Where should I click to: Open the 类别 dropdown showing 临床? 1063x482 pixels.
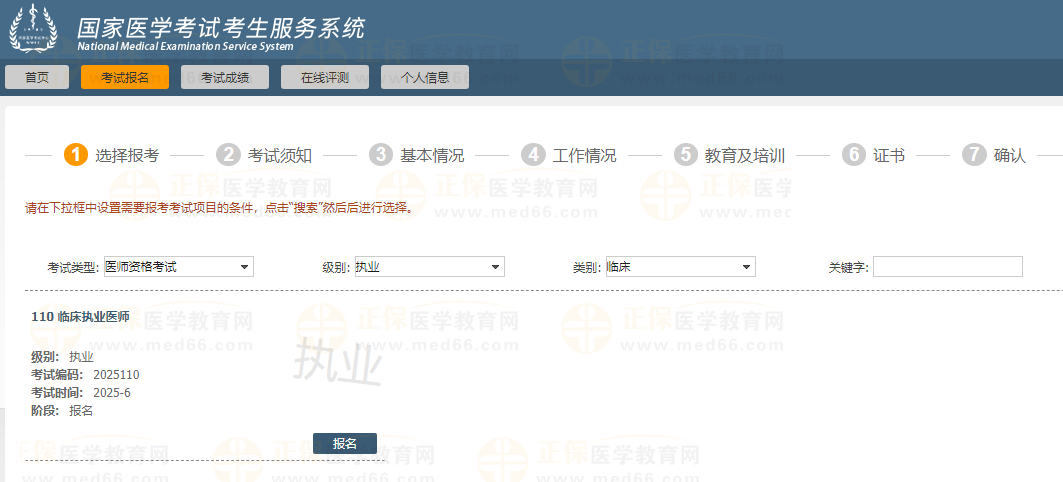coord(680,267)
